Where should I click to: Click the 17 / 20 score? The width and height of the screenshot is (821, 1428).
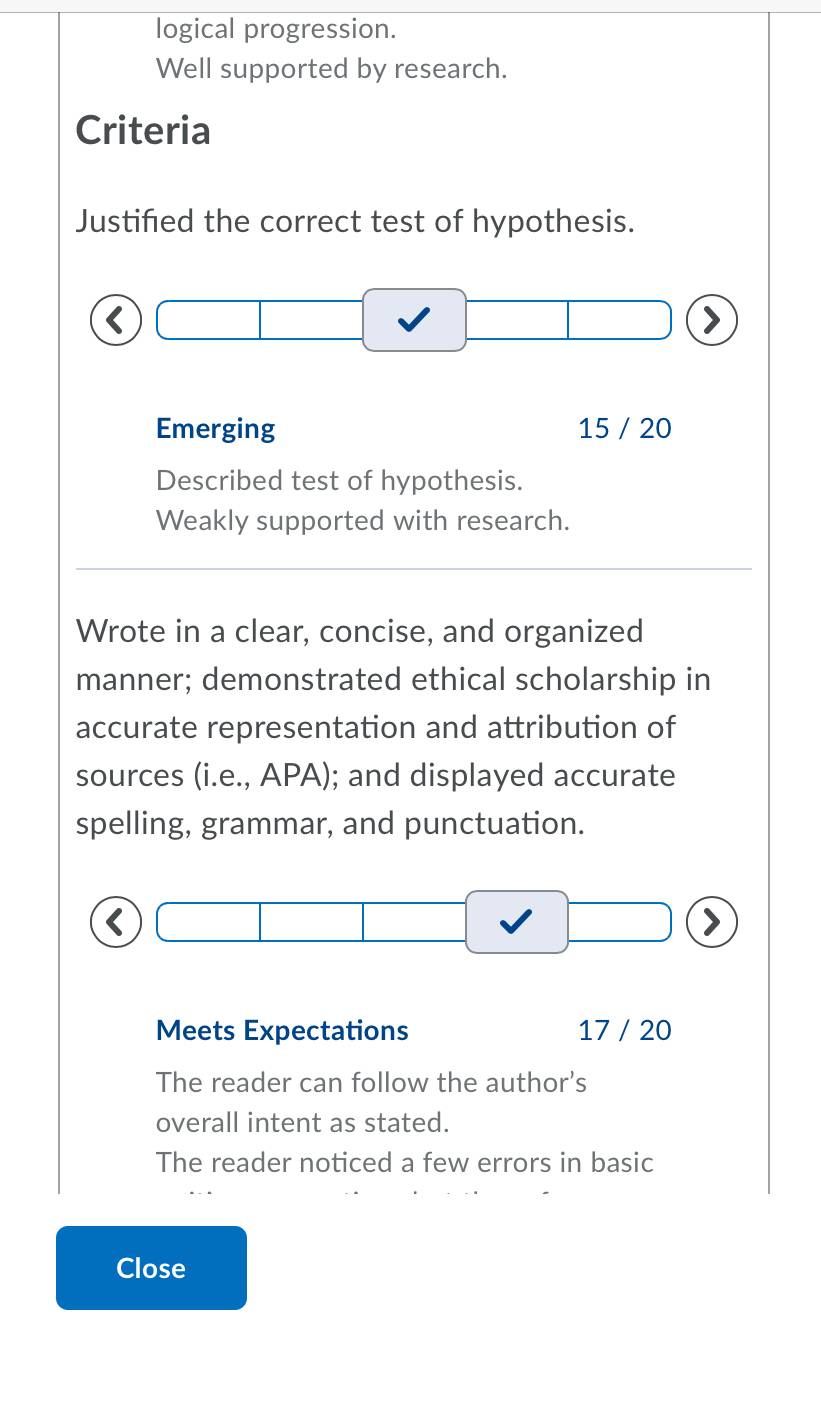(625, 1031)
